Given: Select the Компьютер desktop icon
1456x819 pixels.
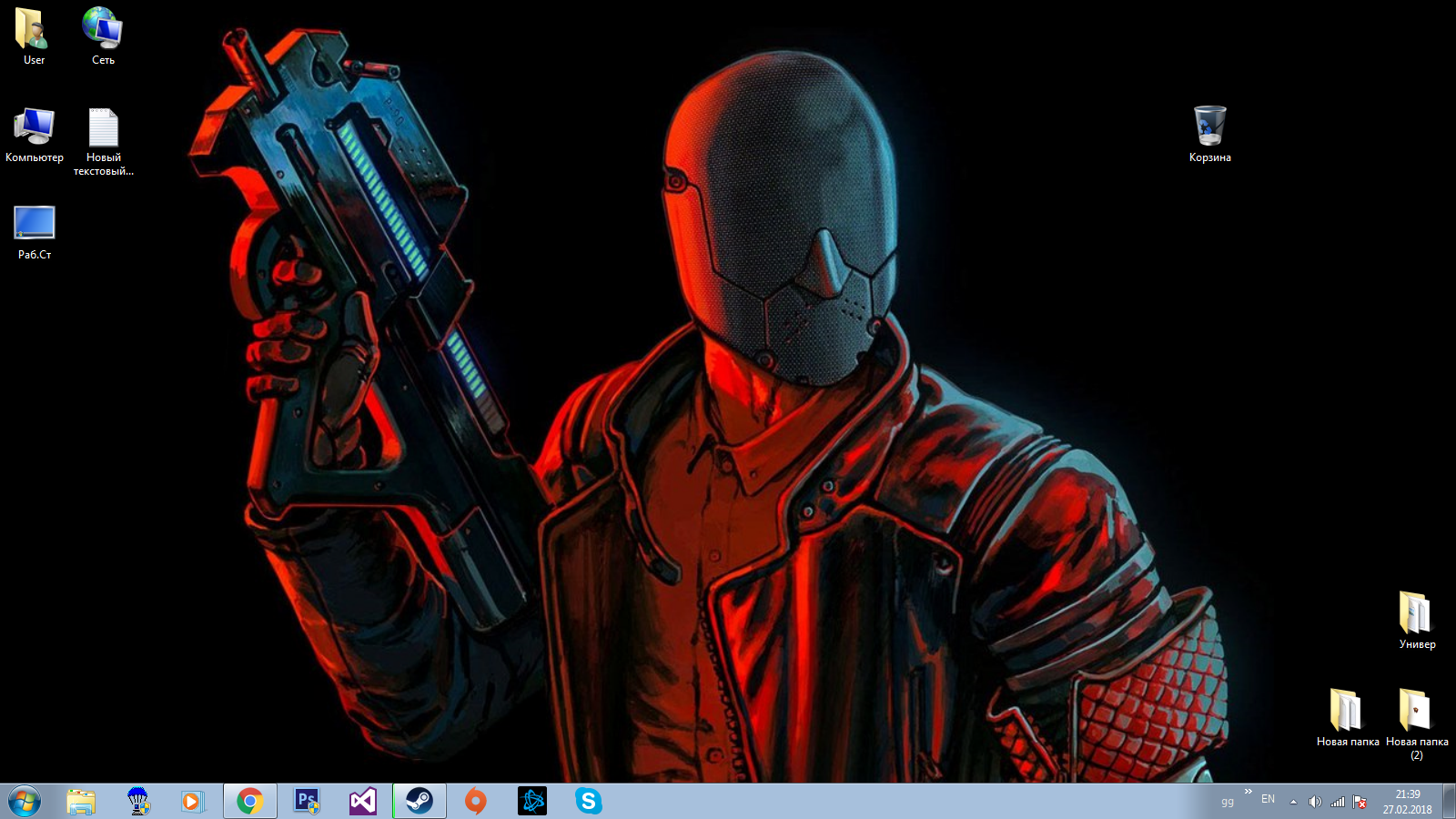Looking at the screenshot, I should click(35, 135).
